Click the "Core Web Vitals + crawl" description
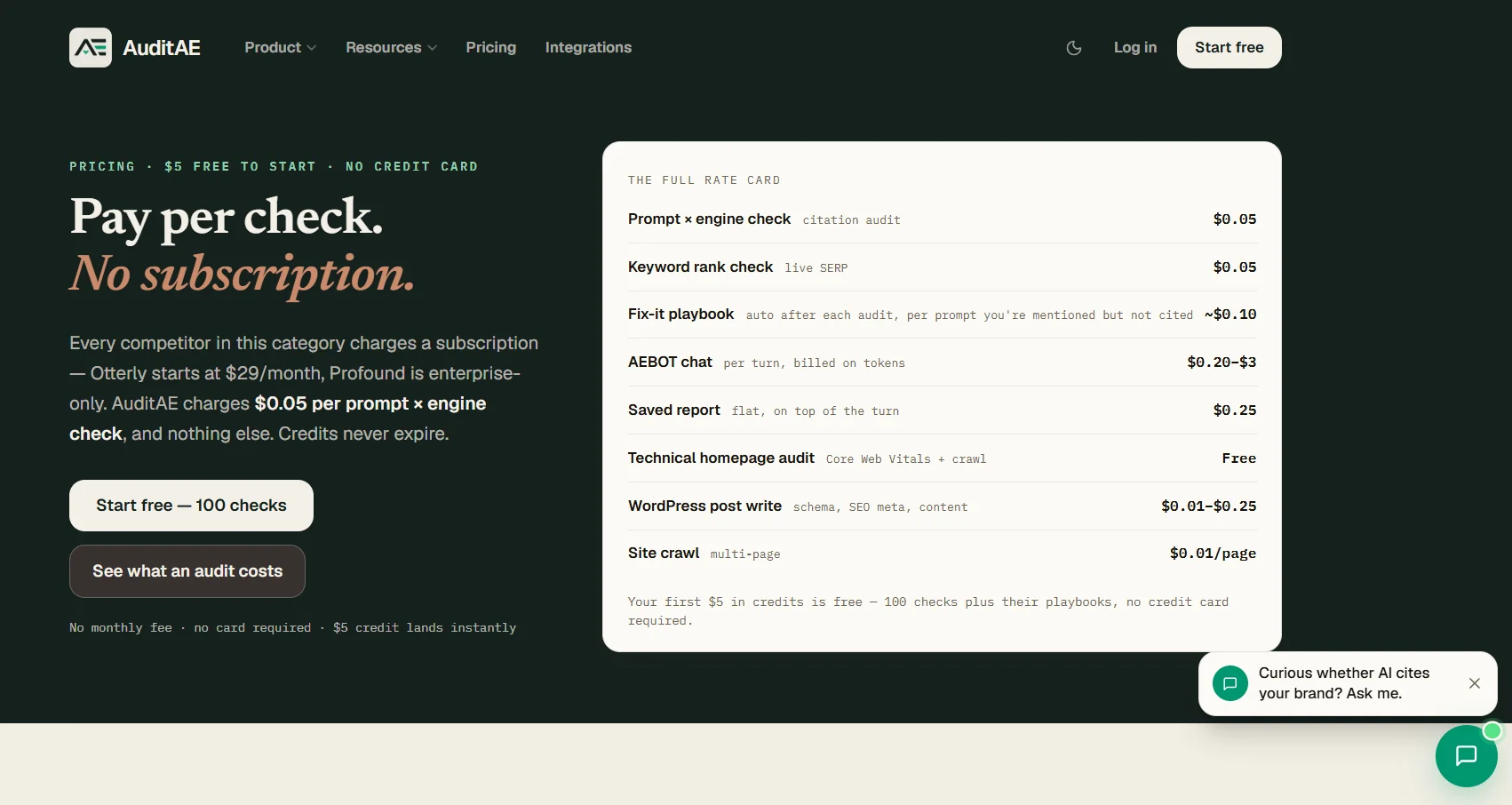The image size is (1512, 805). pyautogui.click(x=906, y=459)
